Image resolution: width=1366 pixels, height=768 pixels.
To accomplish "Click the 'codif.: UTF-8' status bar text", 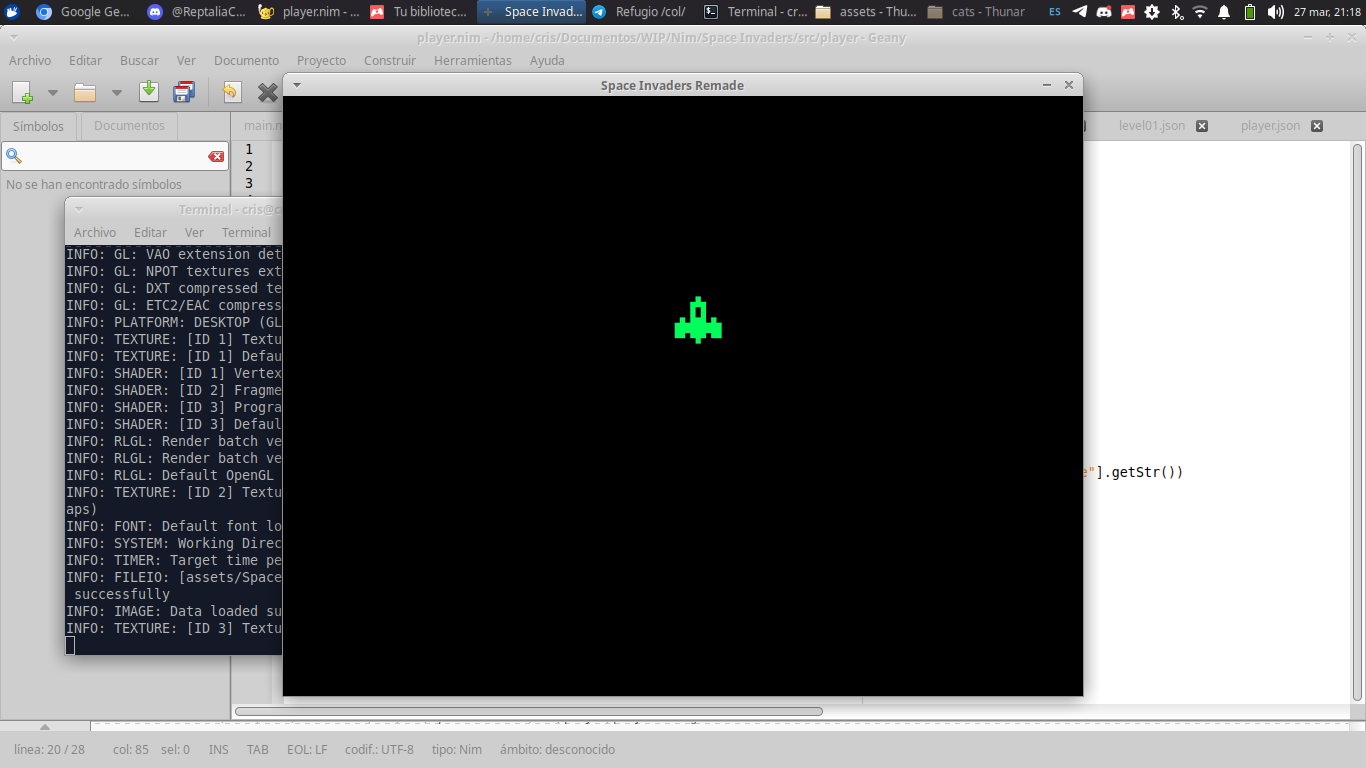I will coord(379,749).
